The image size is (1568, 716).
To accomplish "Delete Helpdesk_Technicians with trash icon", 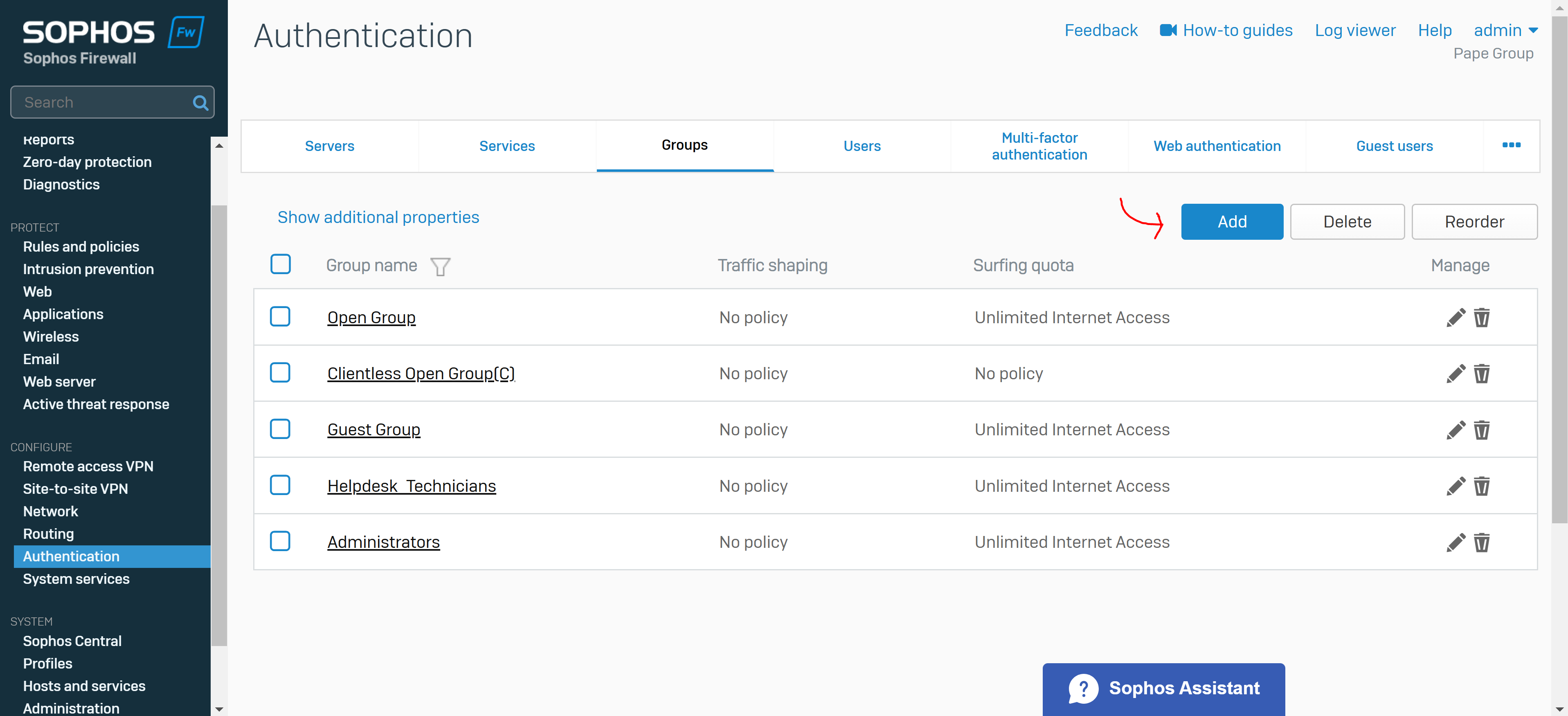I will (x=1482, y=486).
